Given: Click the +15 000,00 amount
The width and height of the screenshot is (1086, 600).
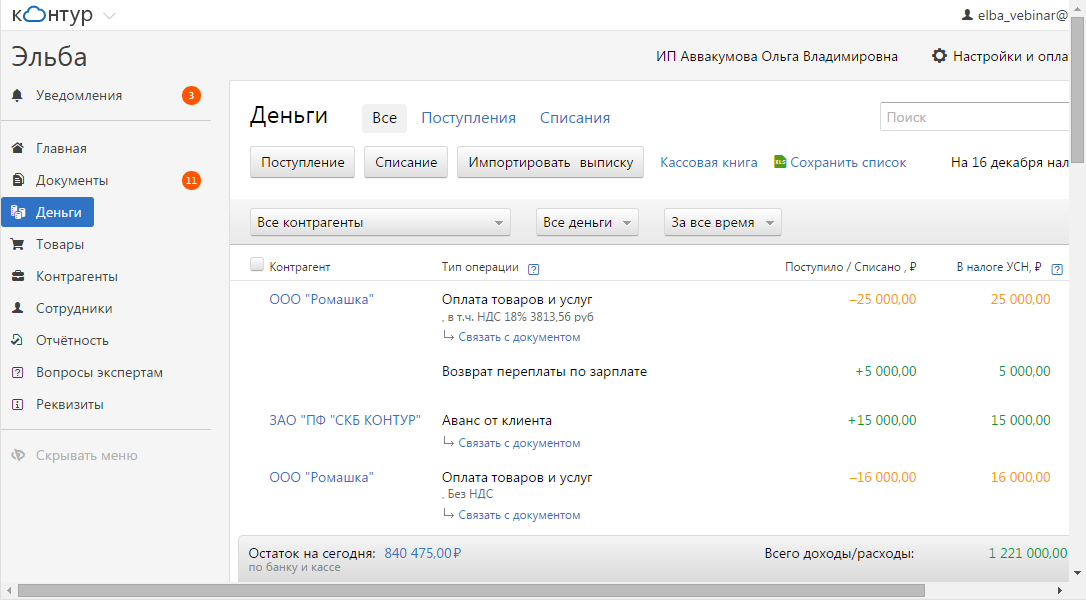Looking at the screenshot, I should pos(882,420).
